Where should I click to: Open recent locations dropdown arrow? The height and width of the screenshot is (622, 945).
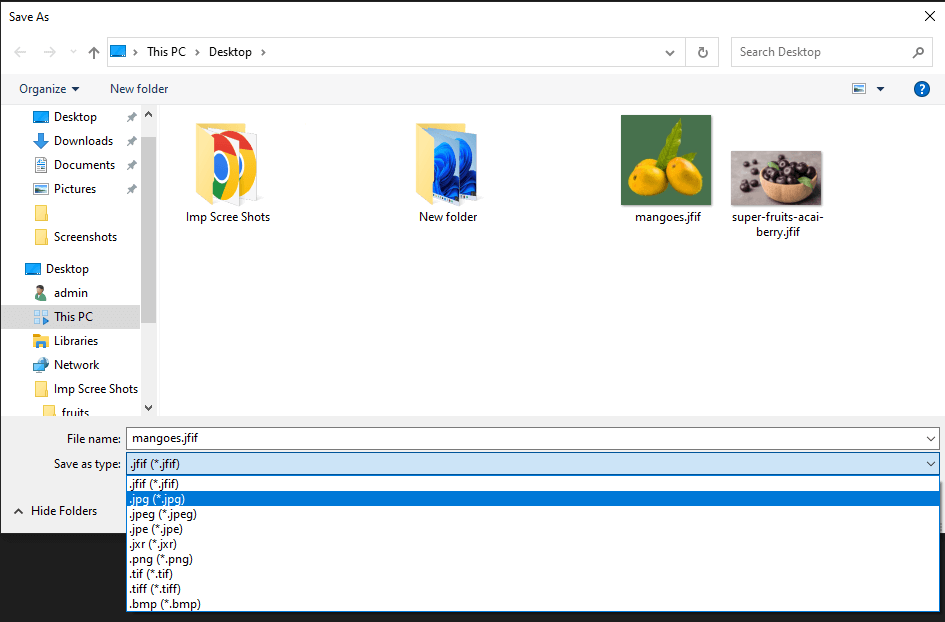(73, 52)
